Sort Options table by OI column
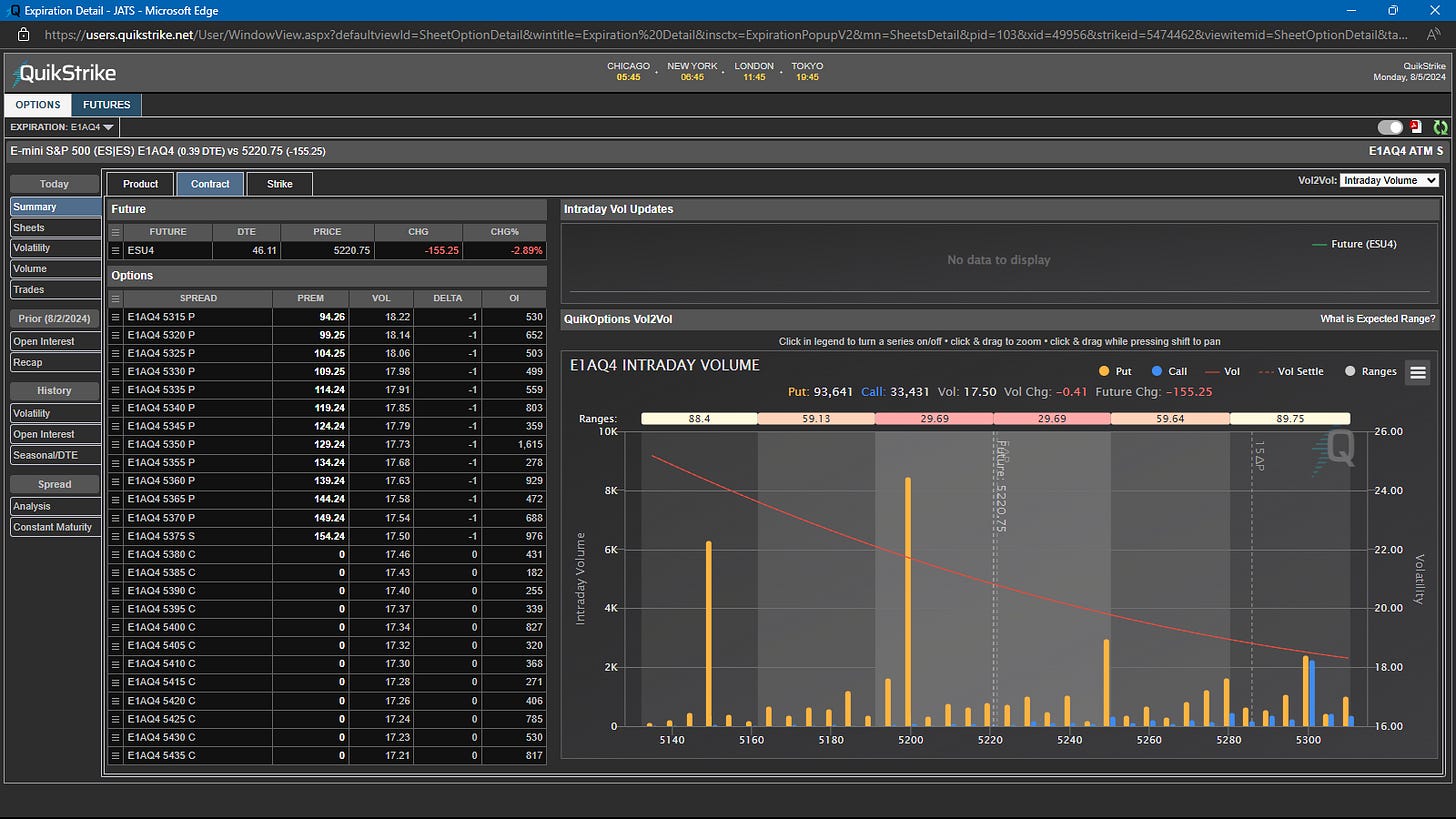This screenshot has height=819, width=1456. (514, 298)
